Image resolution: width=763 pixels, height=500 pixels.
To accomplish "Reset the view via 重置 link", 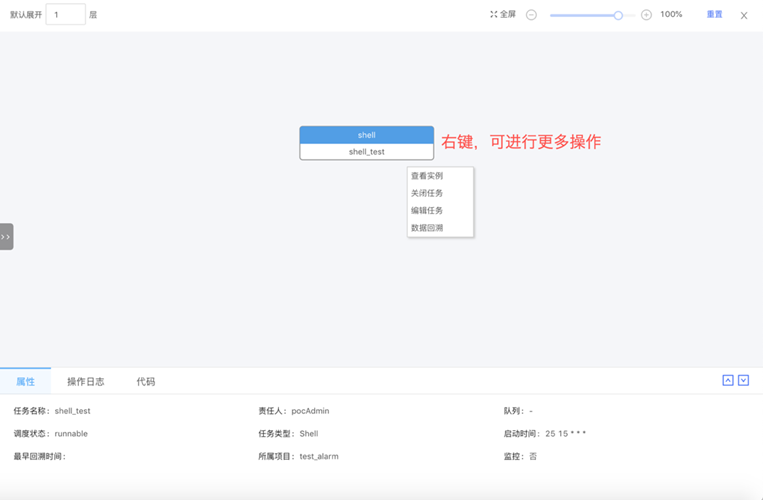I will [x=714, y=15].
